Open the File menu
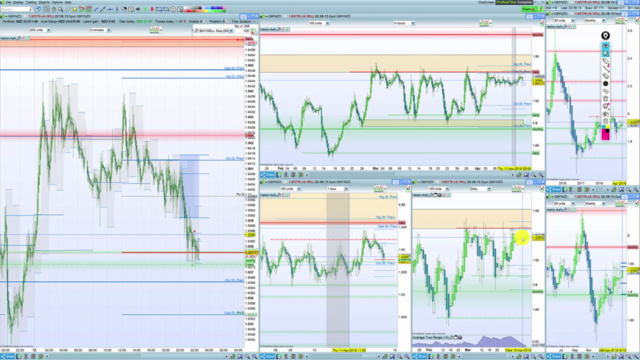Screen dimensions: 640x360 tap(8, 2)
